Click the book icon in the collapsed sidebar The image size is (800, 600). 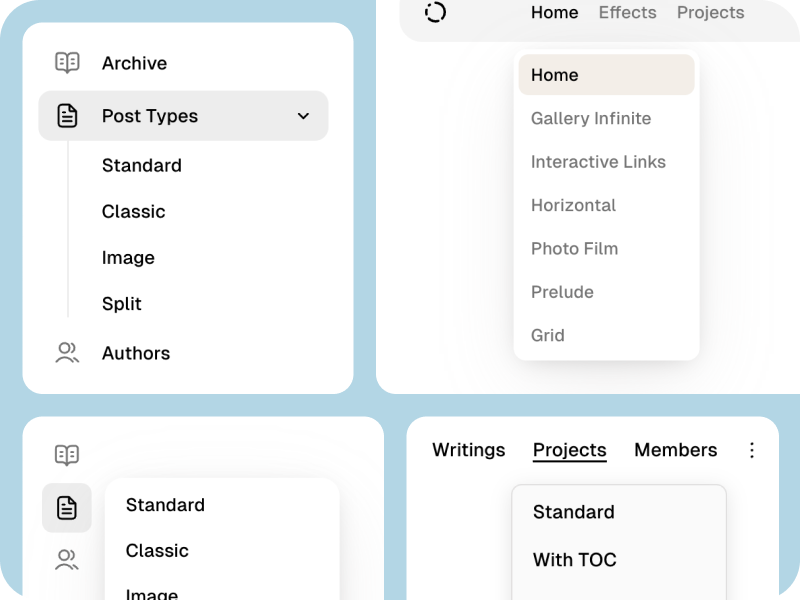click(x=67, y=455)
